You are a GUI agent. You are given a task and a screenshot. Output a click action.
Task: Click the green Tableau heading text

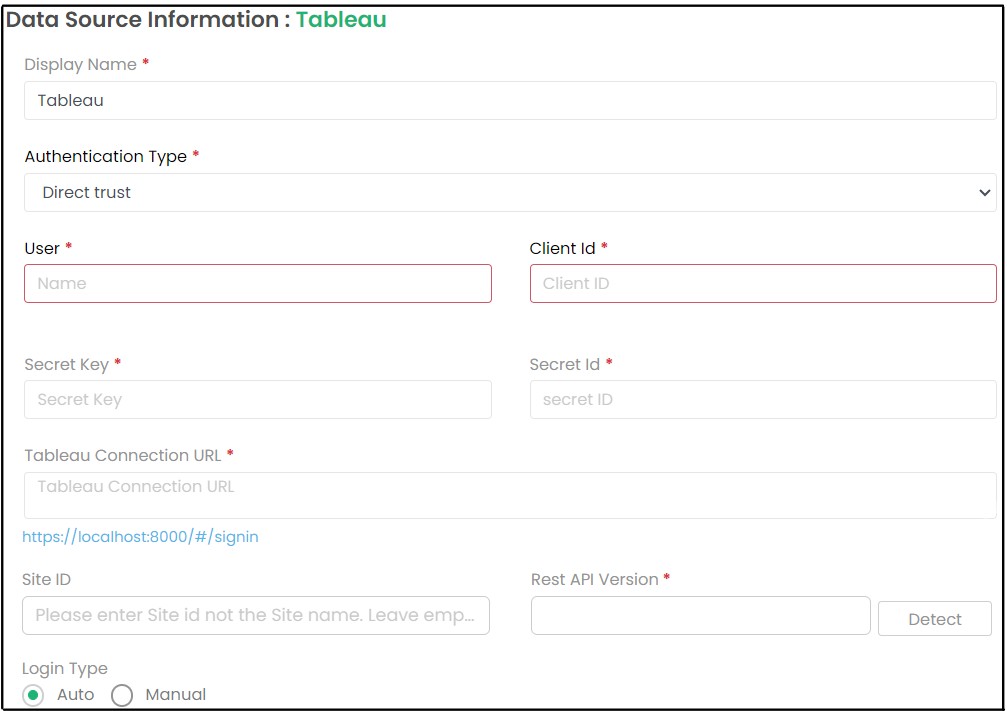pyautogui.click(x=341, y=20)
